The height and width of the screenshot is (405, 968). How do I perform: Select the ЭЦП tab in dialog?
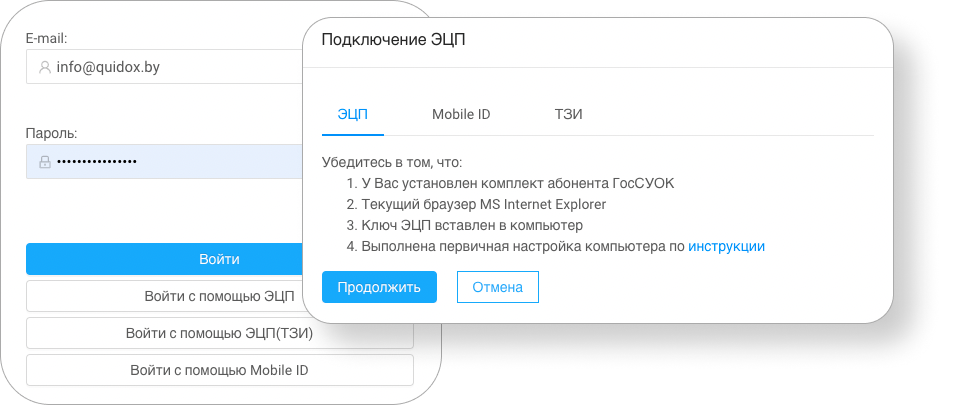pyautogui.click(x=353, y=114)
